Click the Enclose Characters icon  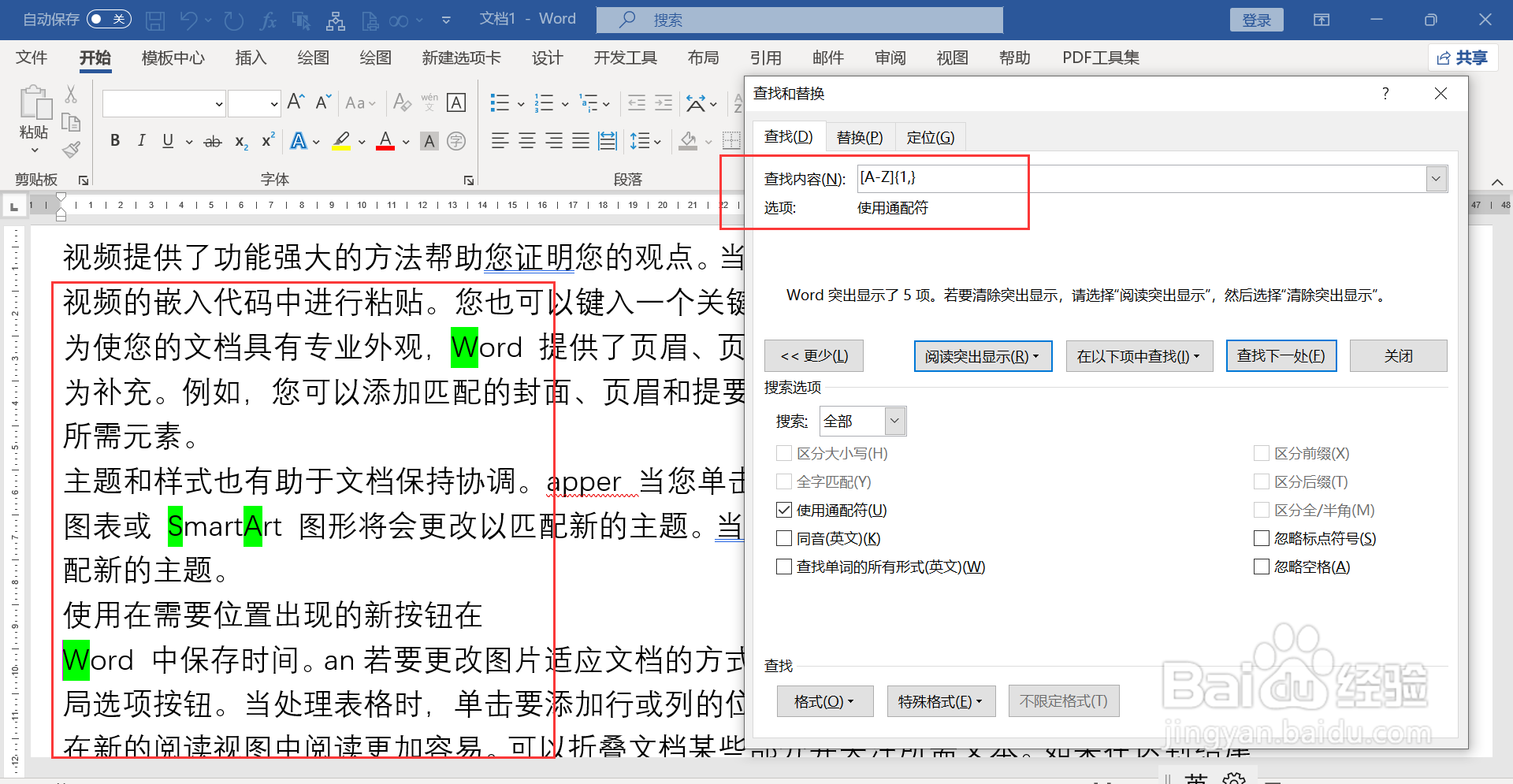click(x=455, y=141)
